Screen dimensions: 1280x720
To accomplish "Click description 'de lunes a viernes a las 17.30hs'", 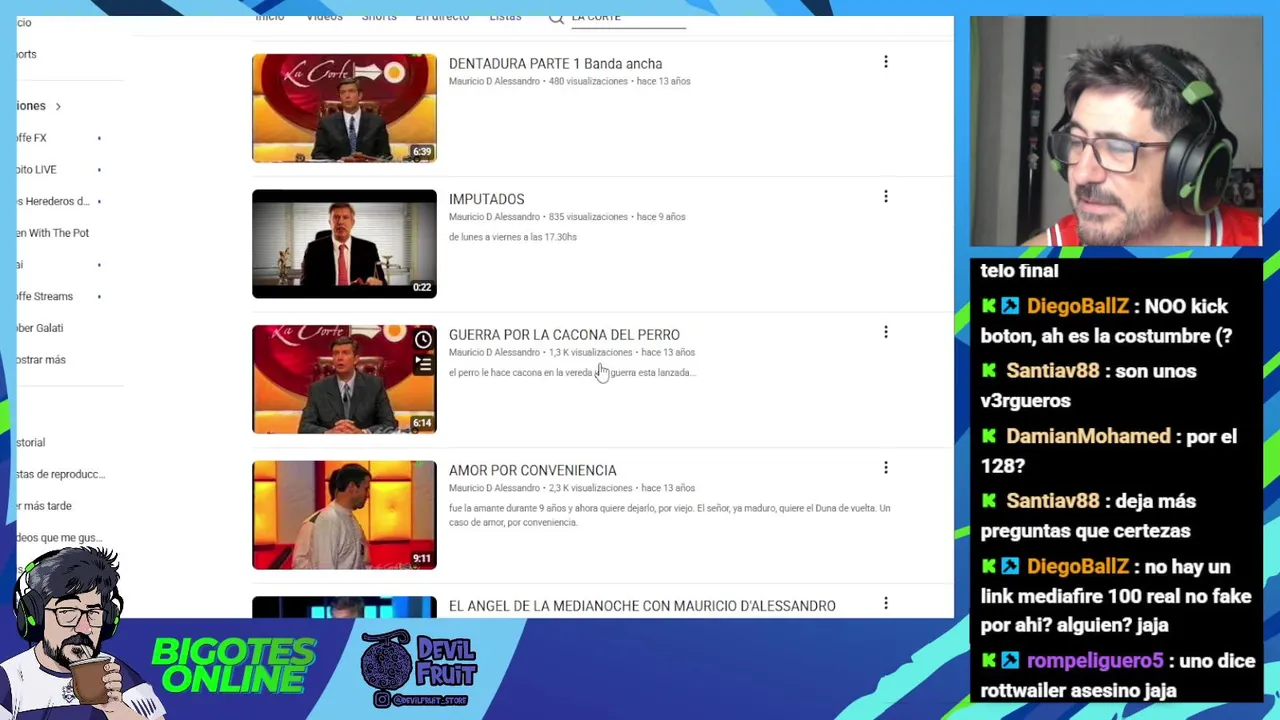I will click(512, 237).
